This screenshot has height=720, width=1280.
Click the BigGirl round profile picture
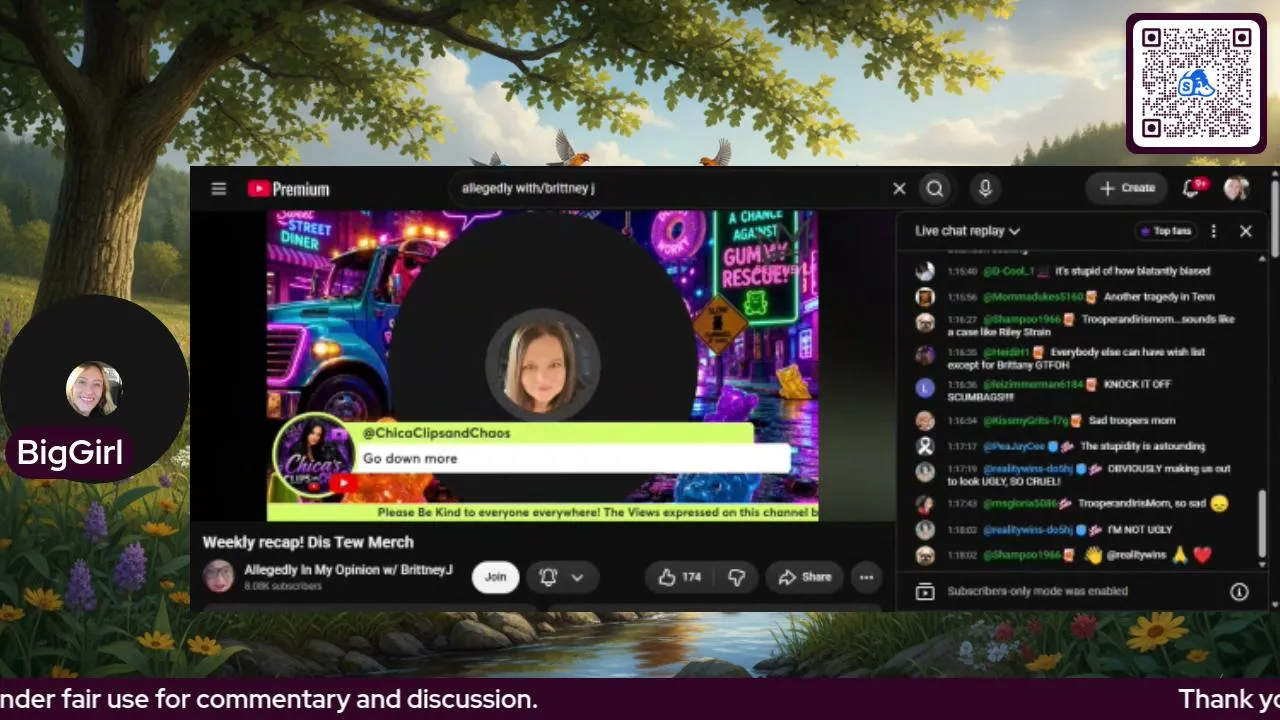point(94,389)
